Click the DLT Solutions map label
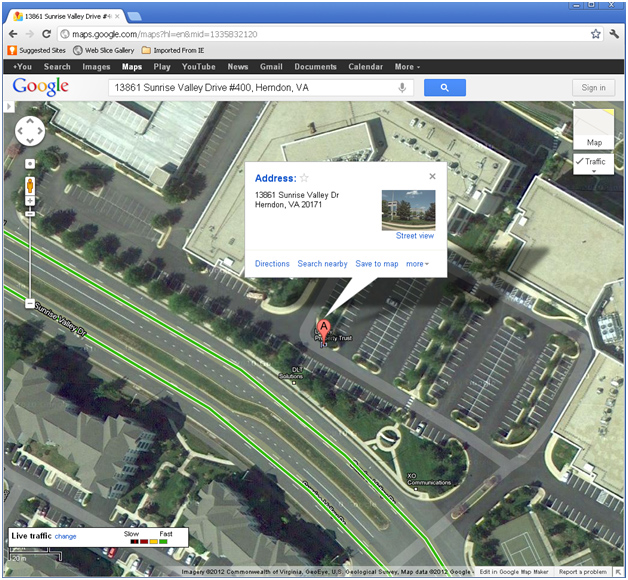This screenshot has width=628, height=580. 293,373
